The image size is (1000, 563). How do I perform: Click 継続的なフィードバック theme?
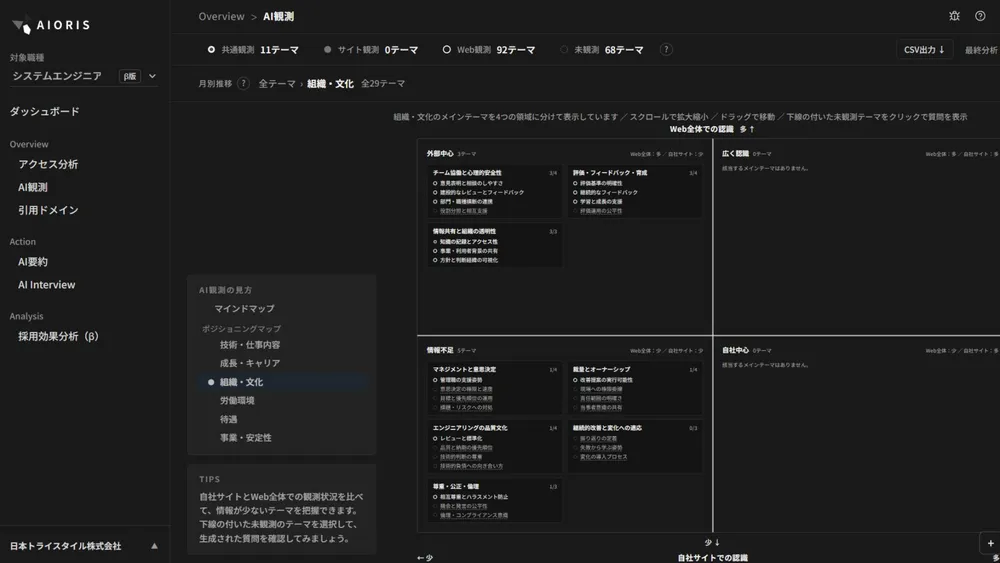coord(608,193)
